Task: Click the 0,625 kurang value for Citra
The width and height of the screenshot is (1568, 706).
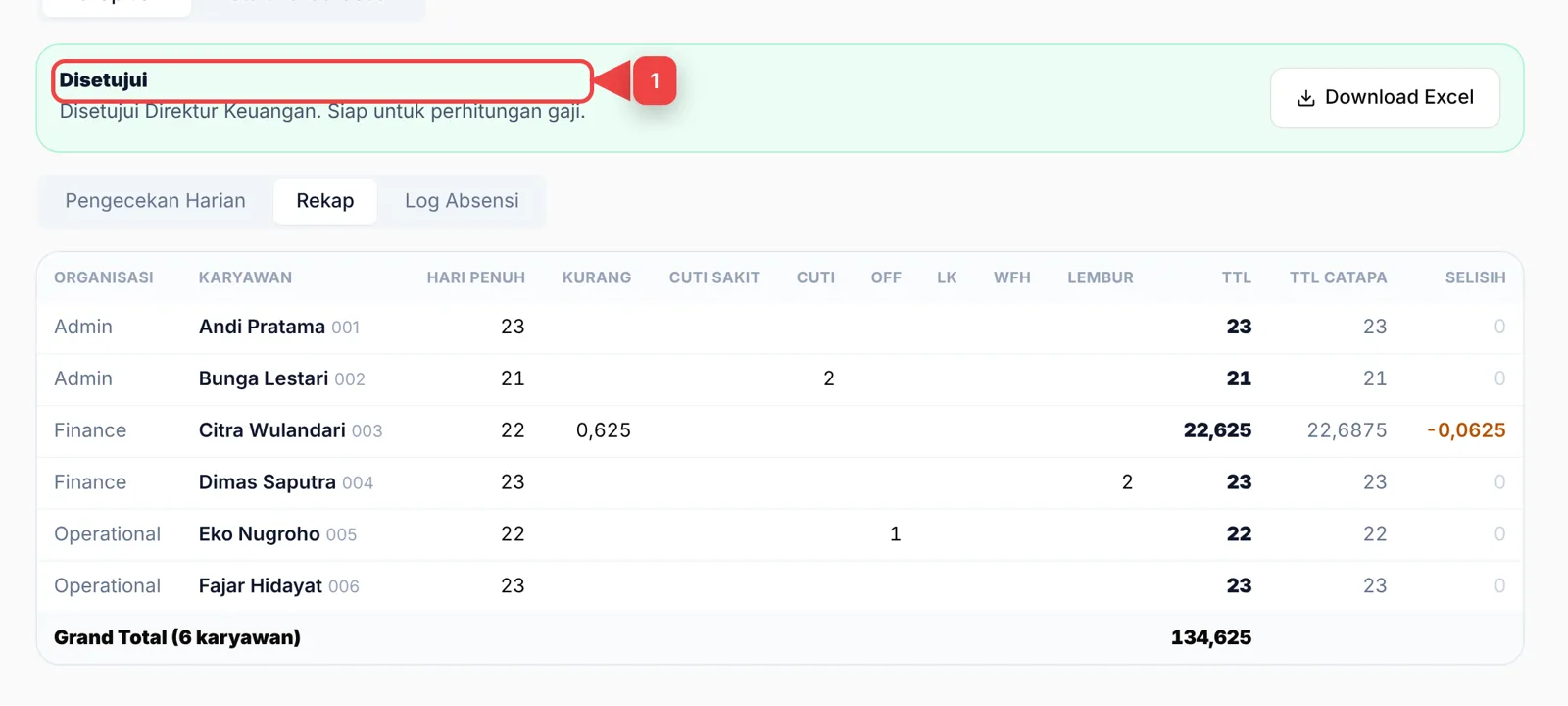Action: (x=604, y=430)
